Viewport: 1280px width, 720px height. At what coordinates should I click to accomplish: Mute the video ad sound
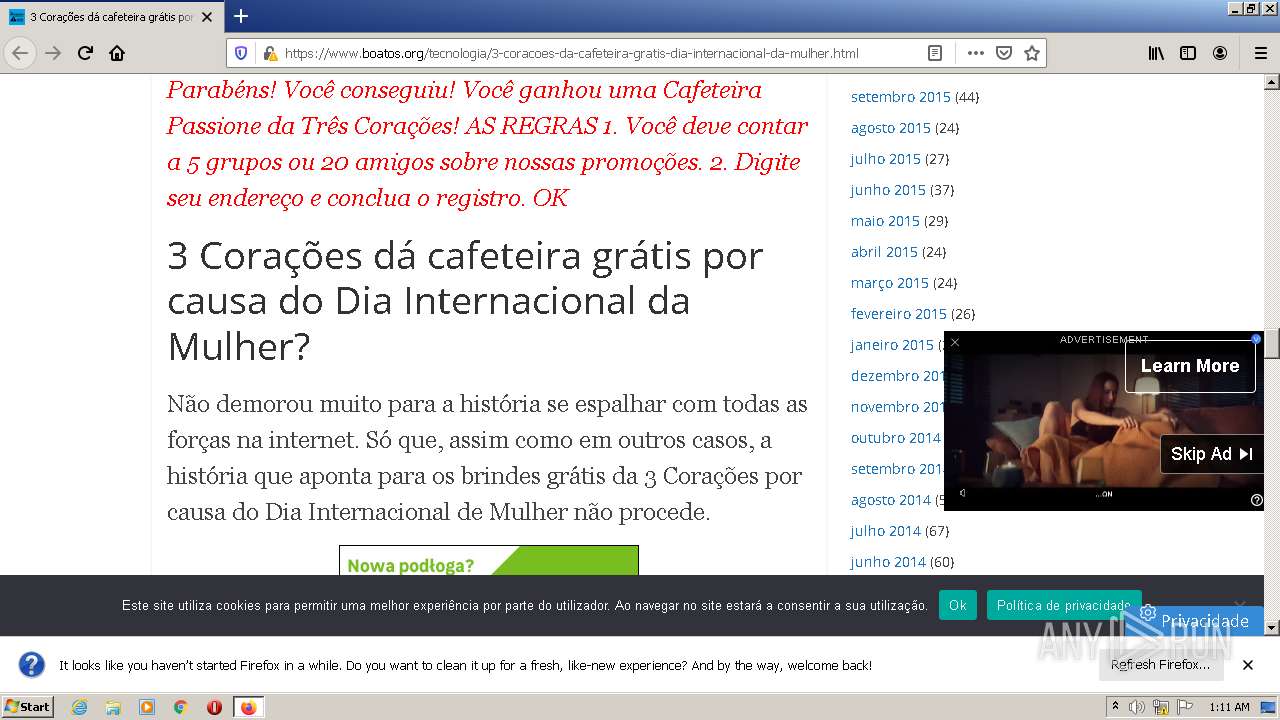[x=963, y=493]
